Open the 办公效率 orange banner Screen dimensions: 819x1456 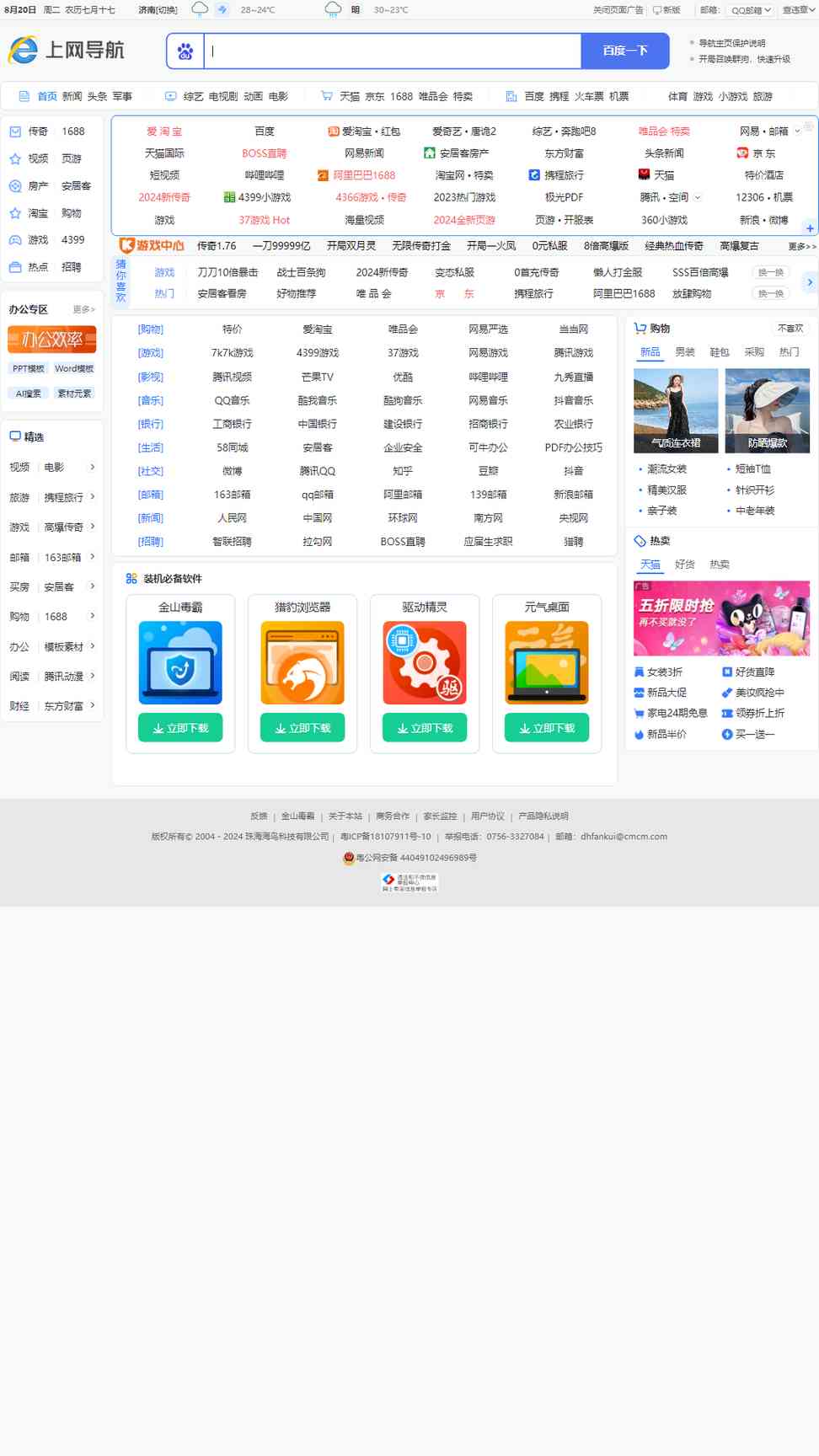[52, 339]
